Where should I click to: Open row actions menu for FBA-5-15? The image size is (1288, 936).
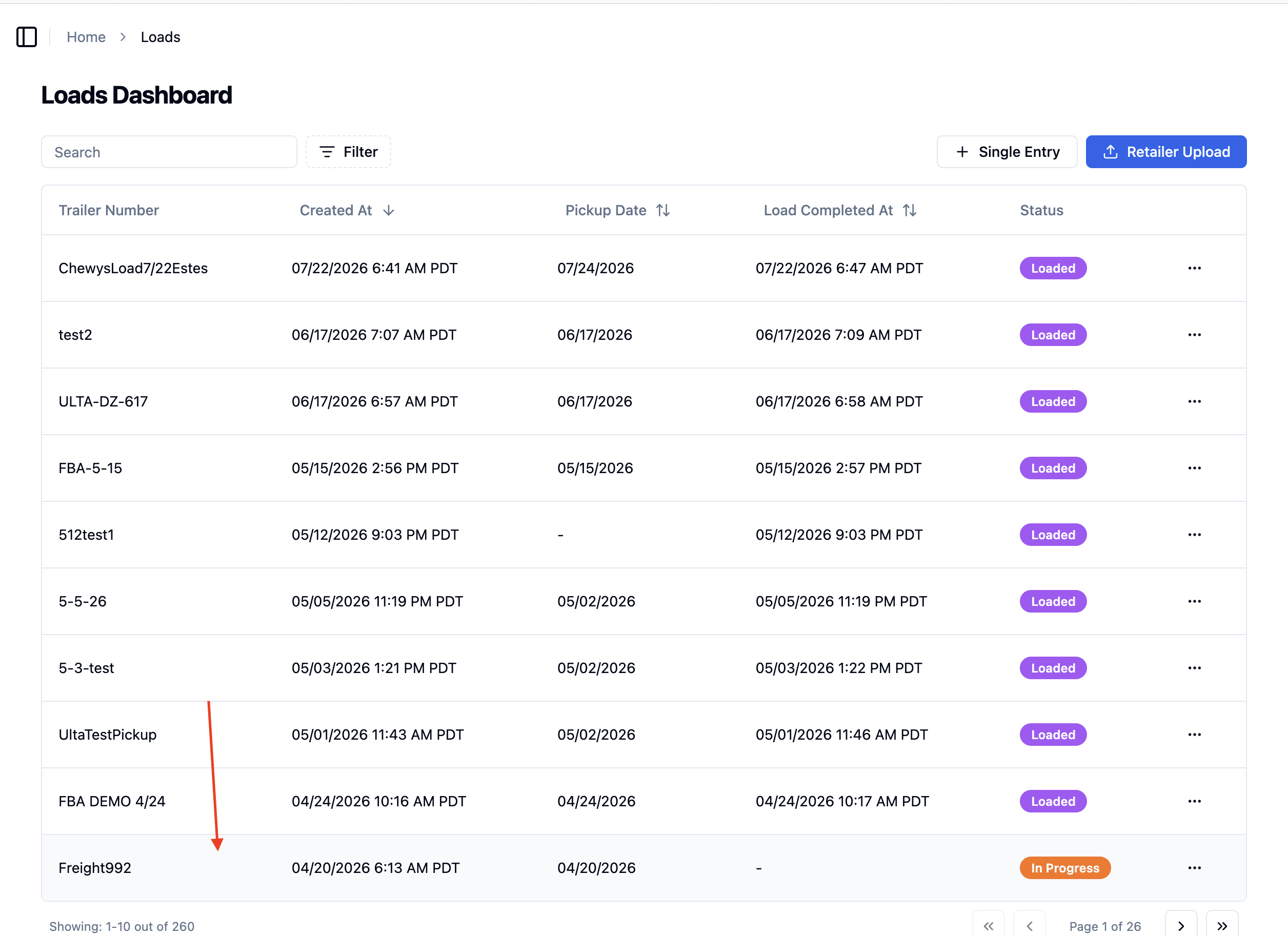point(1194,469)
